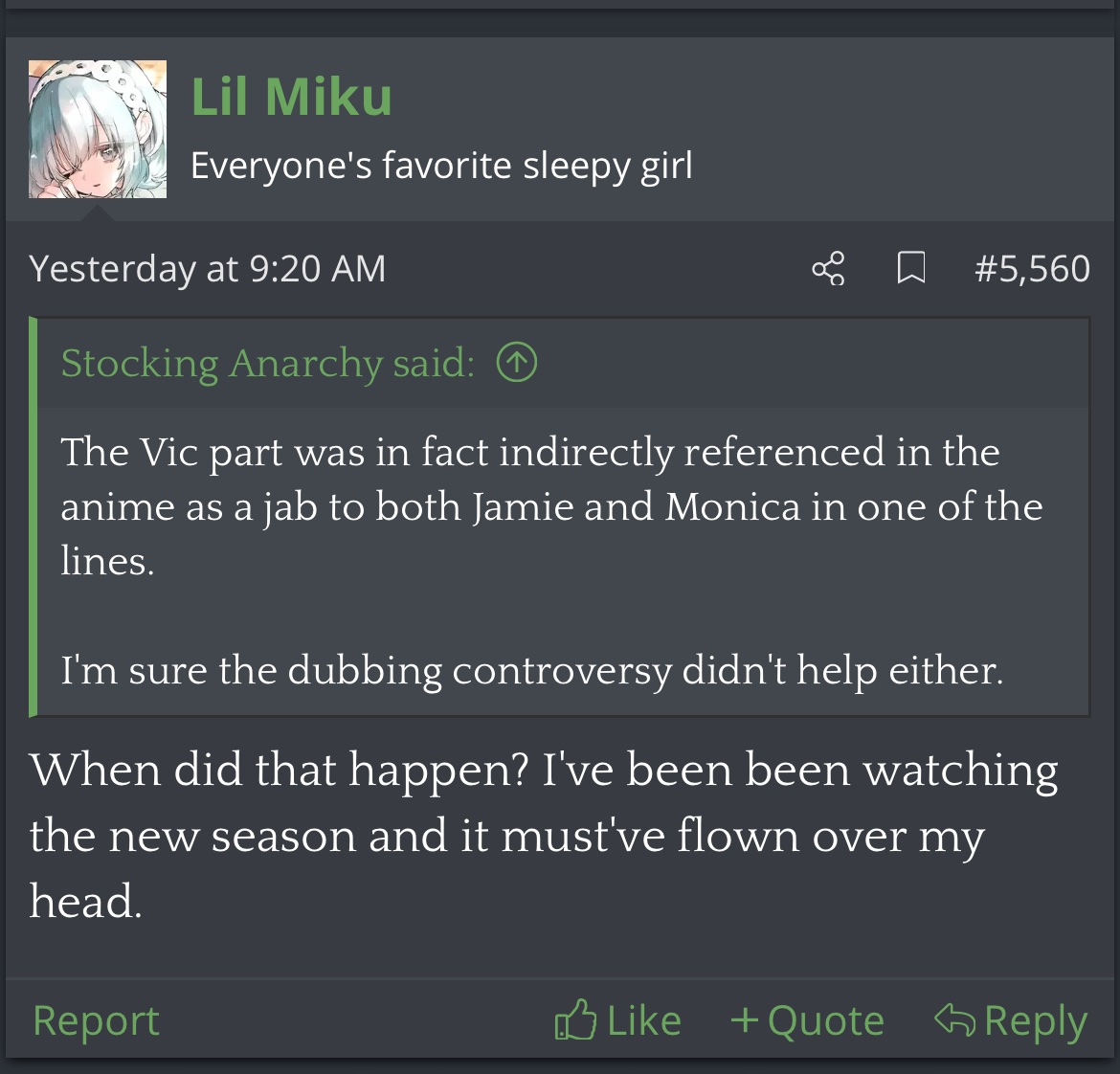Viewport: 1120px width, 1074px height.
Task: Open the permalink for post #5,560
Action: 1032,269
